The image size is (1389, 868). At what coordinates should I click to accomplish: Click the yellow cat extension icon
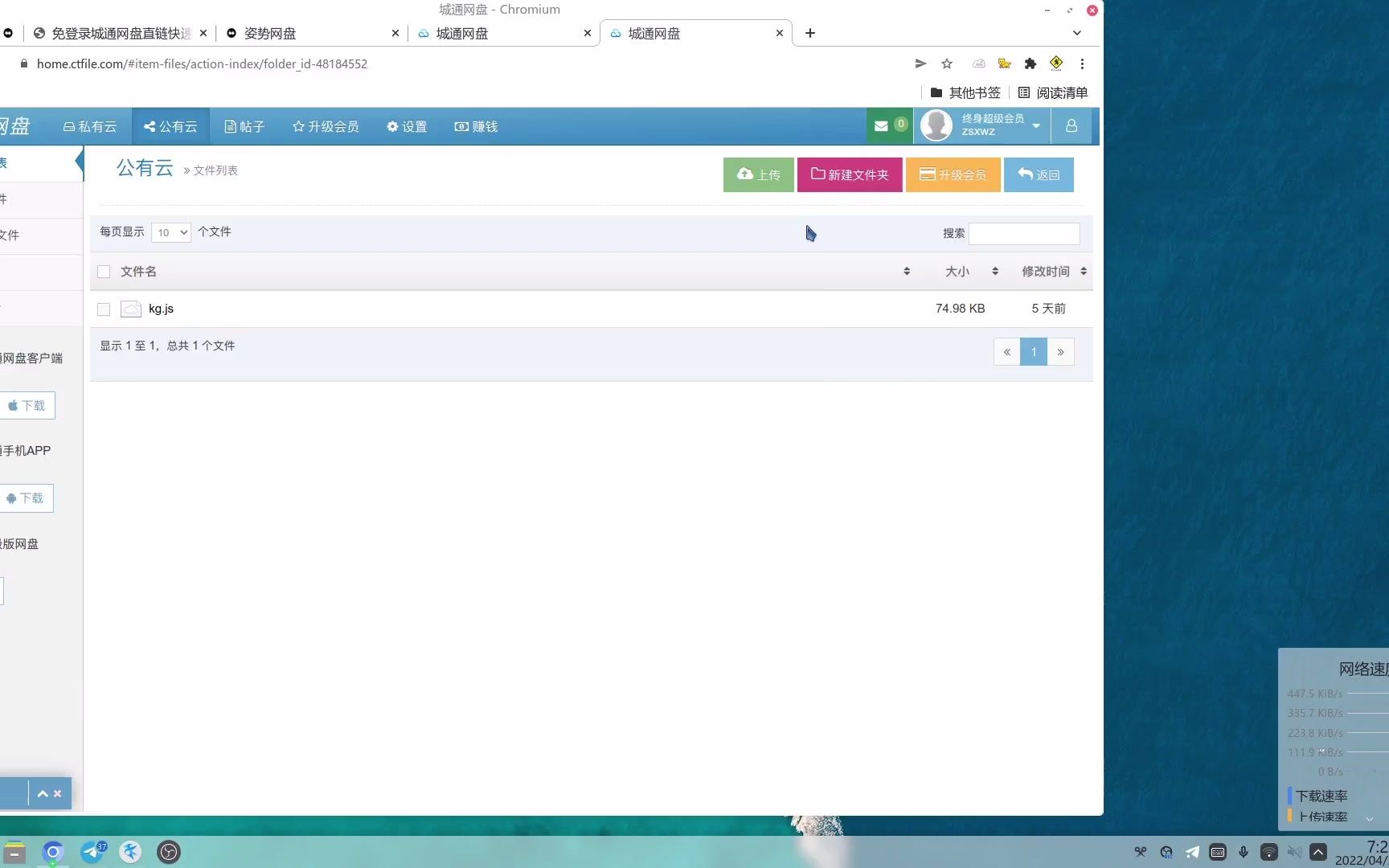pyautogui.click(x=1004, y=63)
